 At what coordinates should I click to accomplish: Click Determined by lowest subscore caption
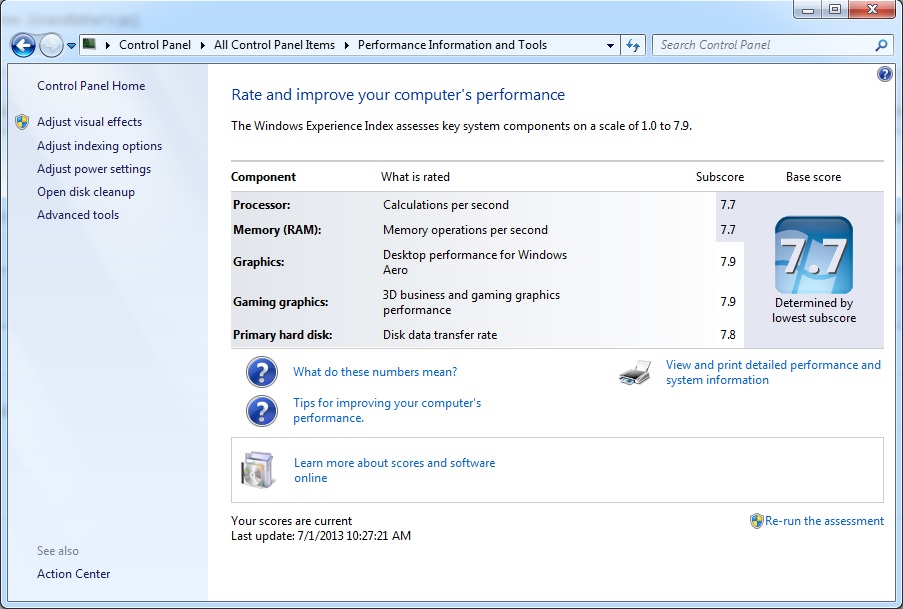(814, 311)
